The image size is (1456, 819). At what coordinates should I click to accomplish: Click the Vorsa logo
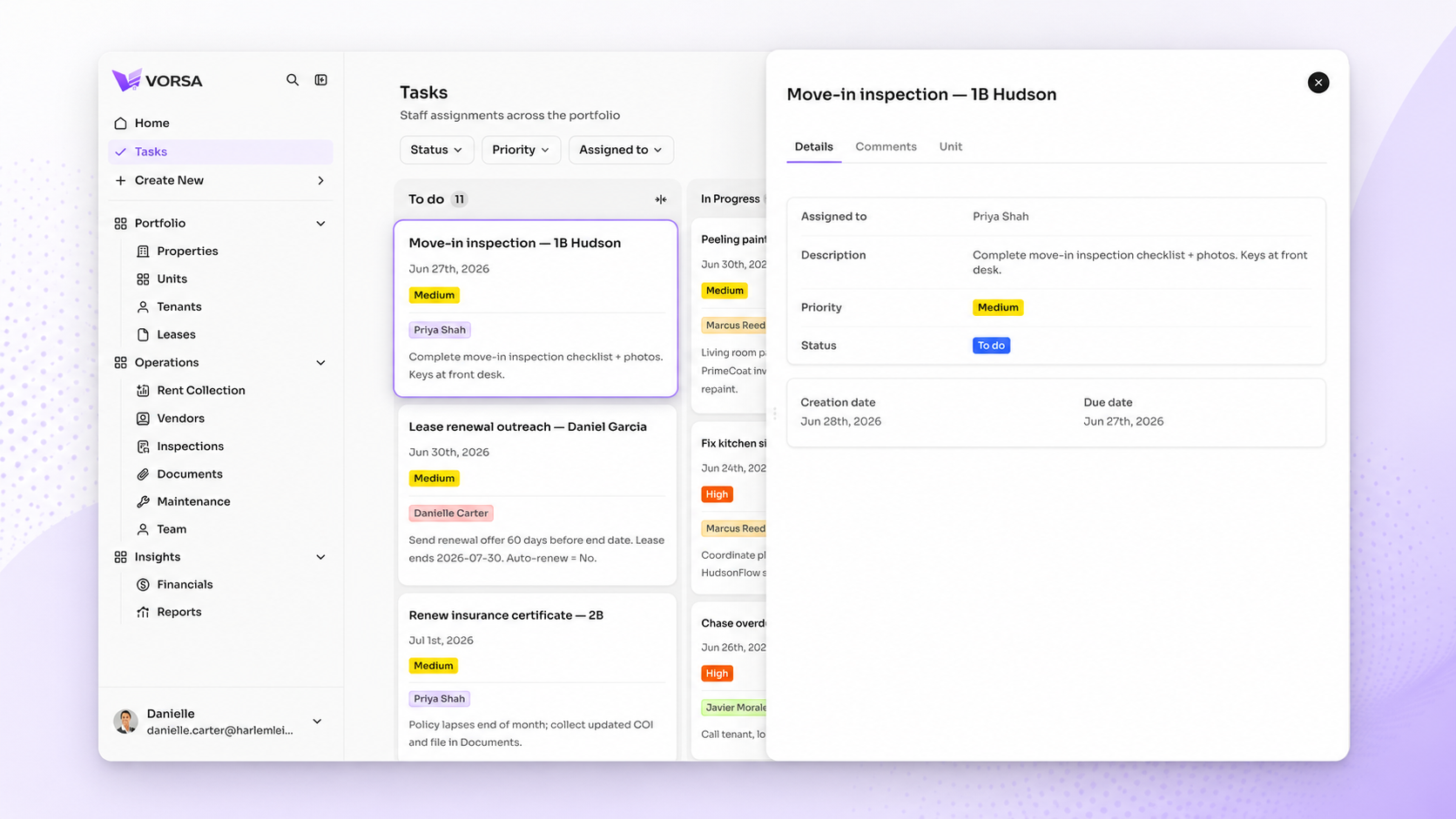tap(158, 80)
